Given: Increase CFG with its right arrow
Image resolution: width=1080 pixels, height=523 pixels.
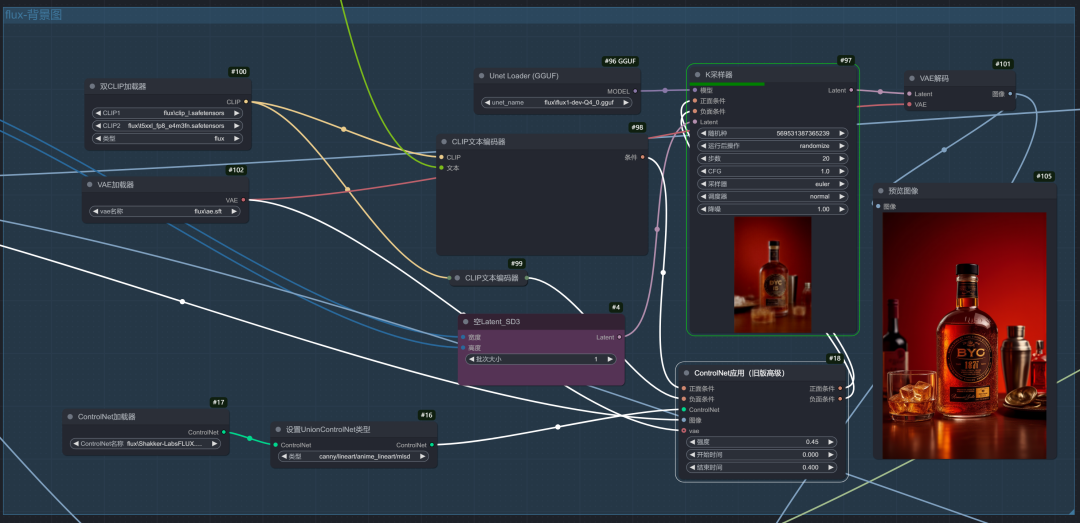Looking at the screenshot, I should coord(842,171).
